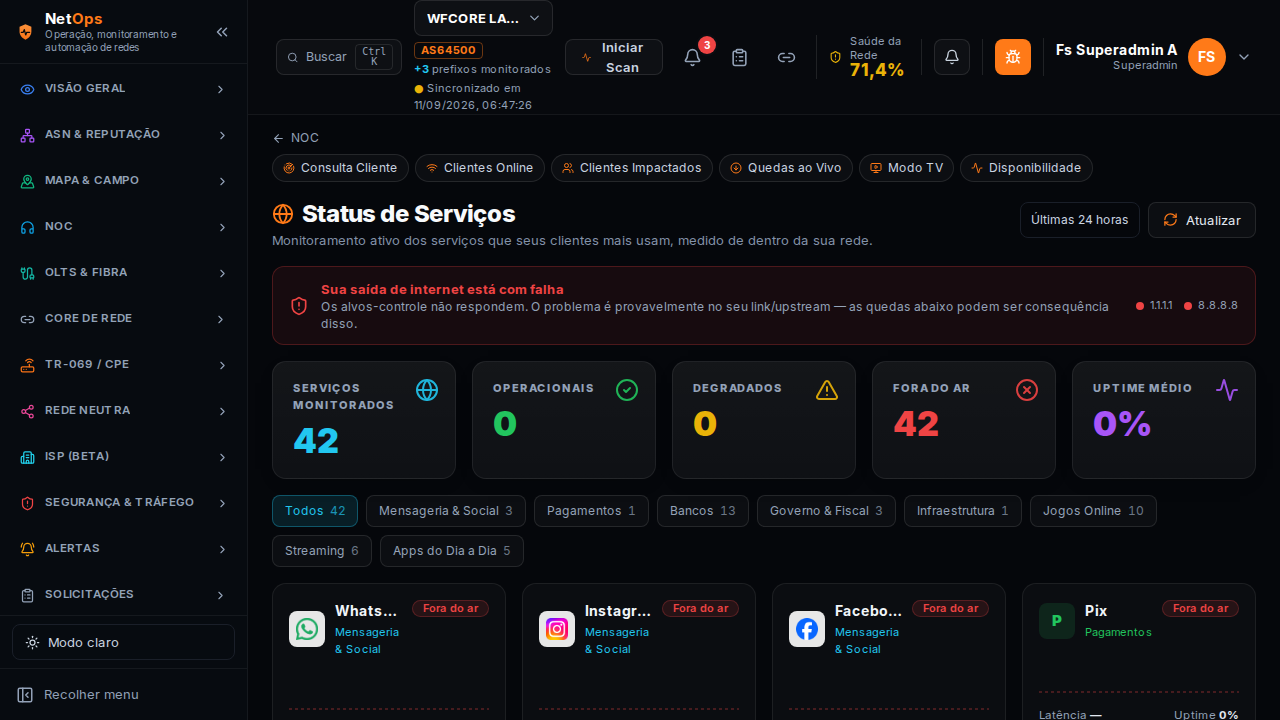Image resolution: width=1280 pixels, height=720 pixels.
Task: Click the Facebook service icon
Action: point(807,629)
